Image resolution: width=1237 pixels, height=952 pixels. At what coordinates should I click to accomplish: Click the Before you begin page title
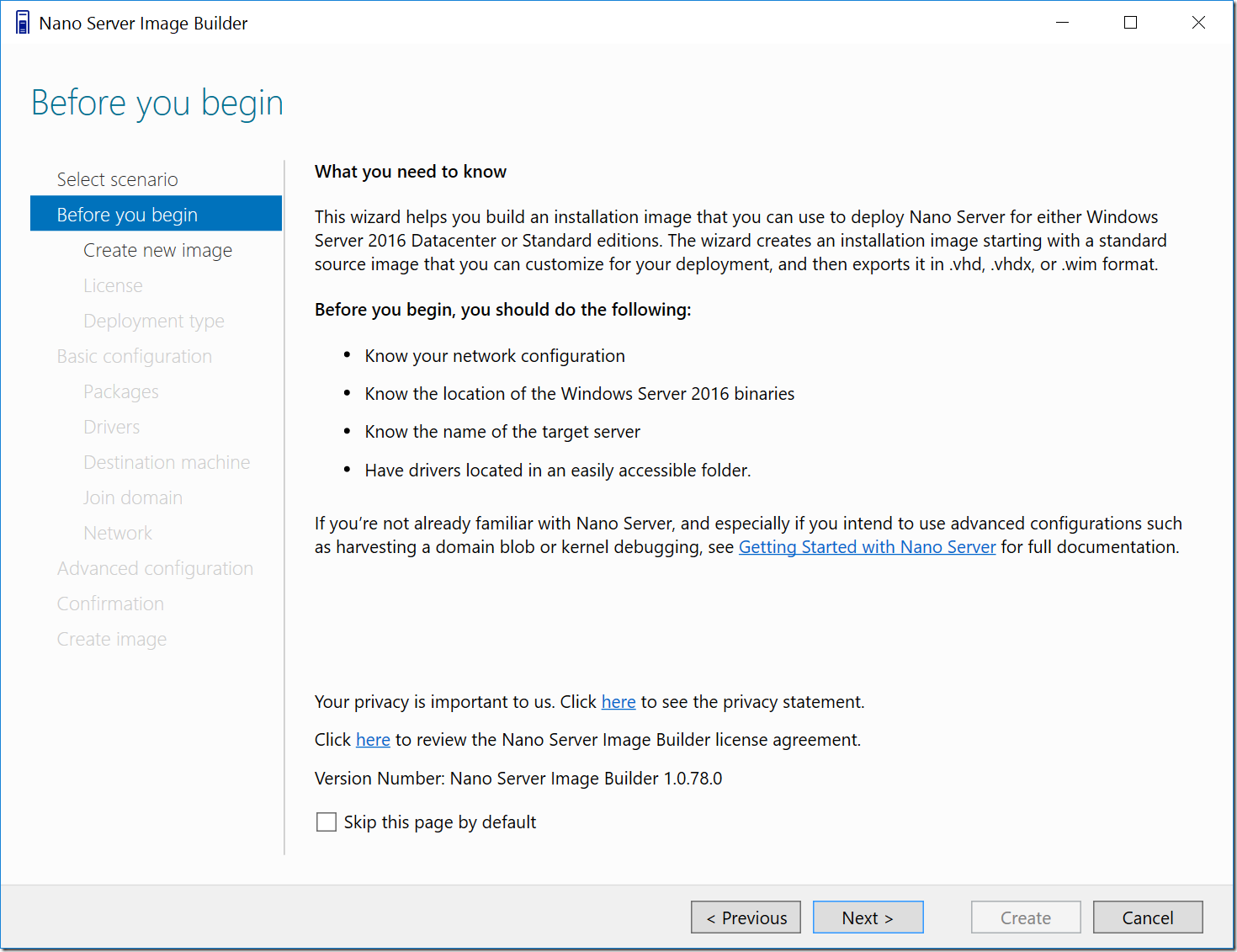[x=157, y=104]
